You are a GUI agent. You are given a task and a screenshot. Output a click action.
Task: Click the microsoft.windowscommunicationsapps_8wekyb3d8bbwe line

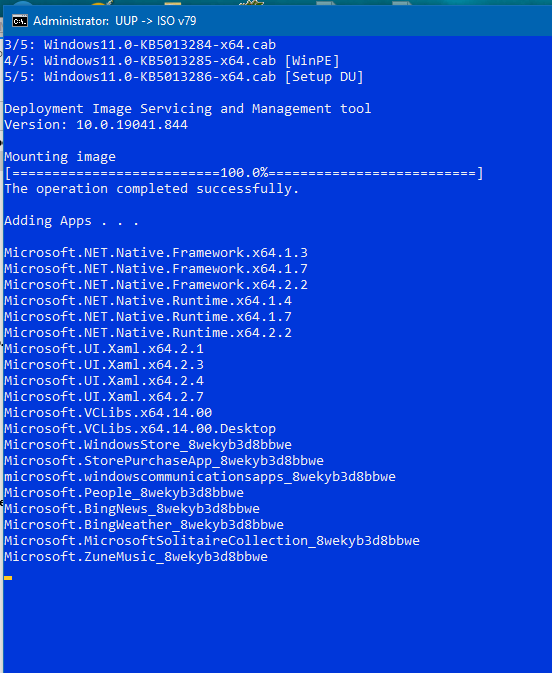click(200, 476)
